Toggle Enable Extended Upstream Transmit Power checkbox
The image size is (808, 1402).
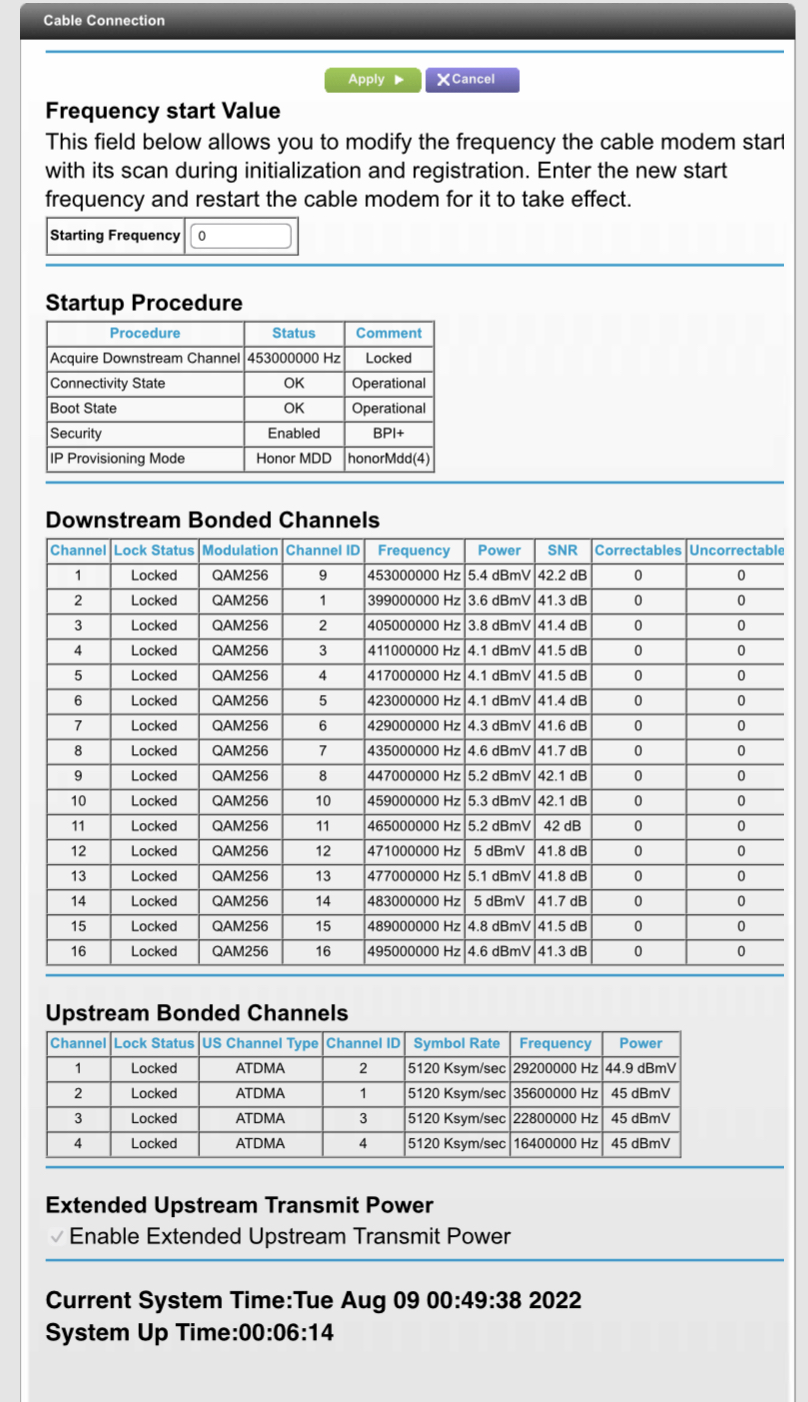57,1237
